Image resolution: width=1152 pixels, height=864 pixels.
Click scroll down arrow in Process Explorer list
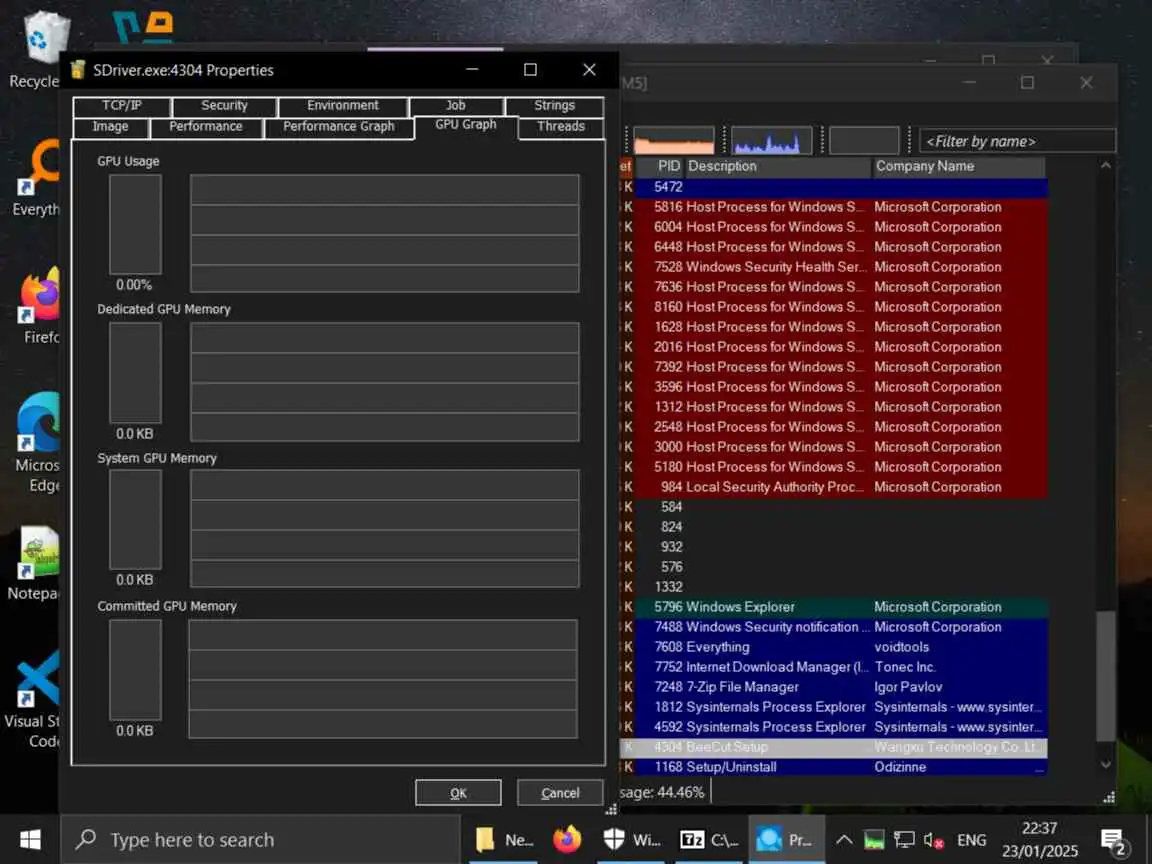pyautogui.click(x=1106, y=765)
